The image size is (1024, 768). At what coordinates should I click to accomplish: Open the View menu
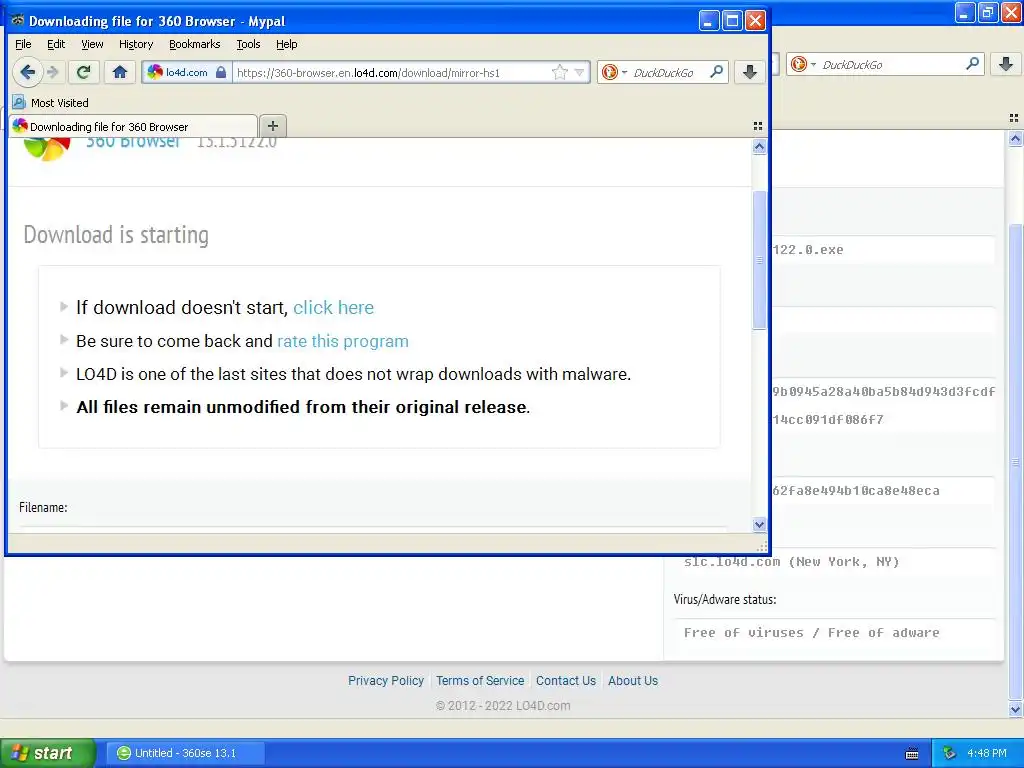pyautogui.click(x=92, y=44)
